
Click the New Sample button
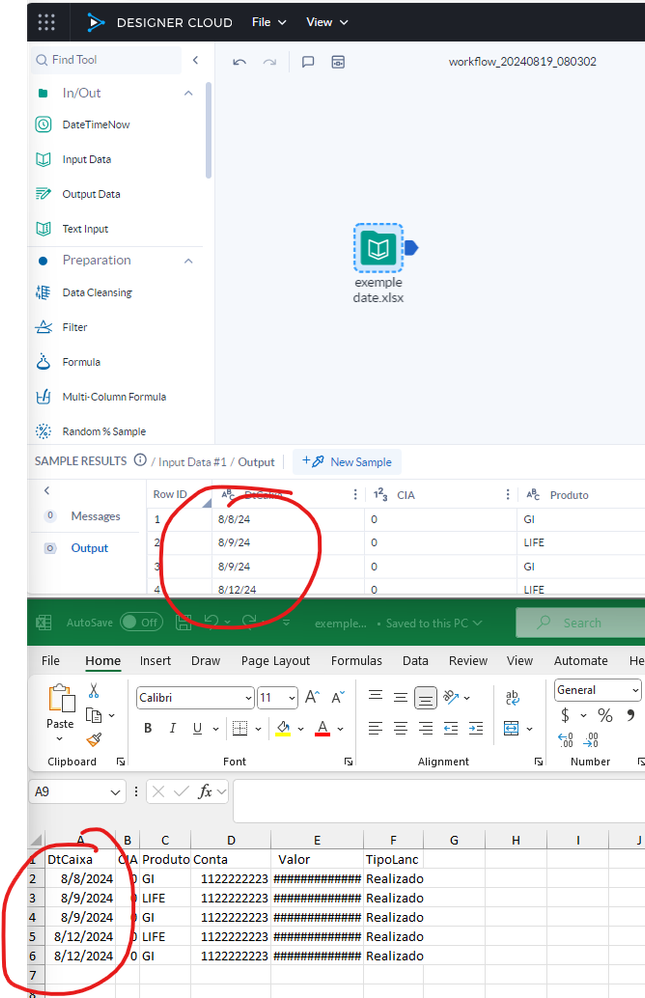point(347,461)
